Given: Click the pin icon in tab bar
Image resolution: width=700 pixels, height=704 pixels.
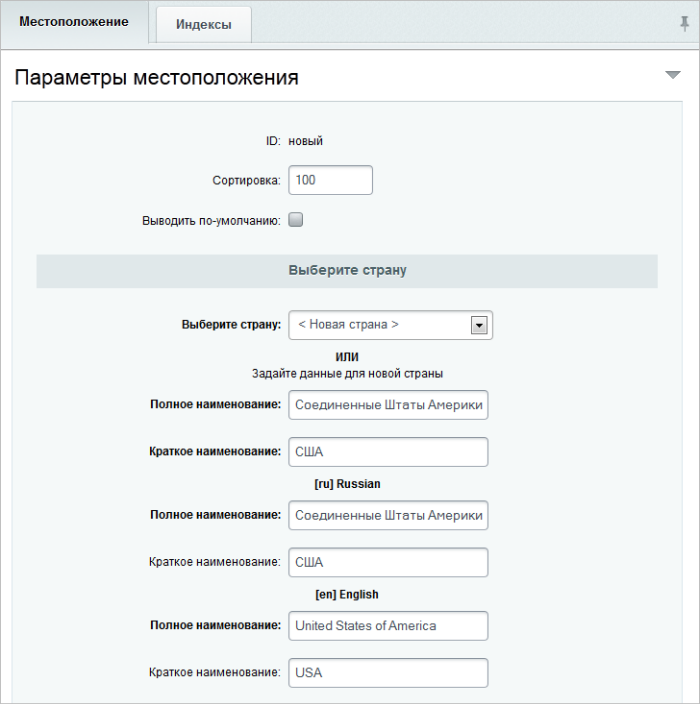Looking at the screenshot, I should (684, 23).
